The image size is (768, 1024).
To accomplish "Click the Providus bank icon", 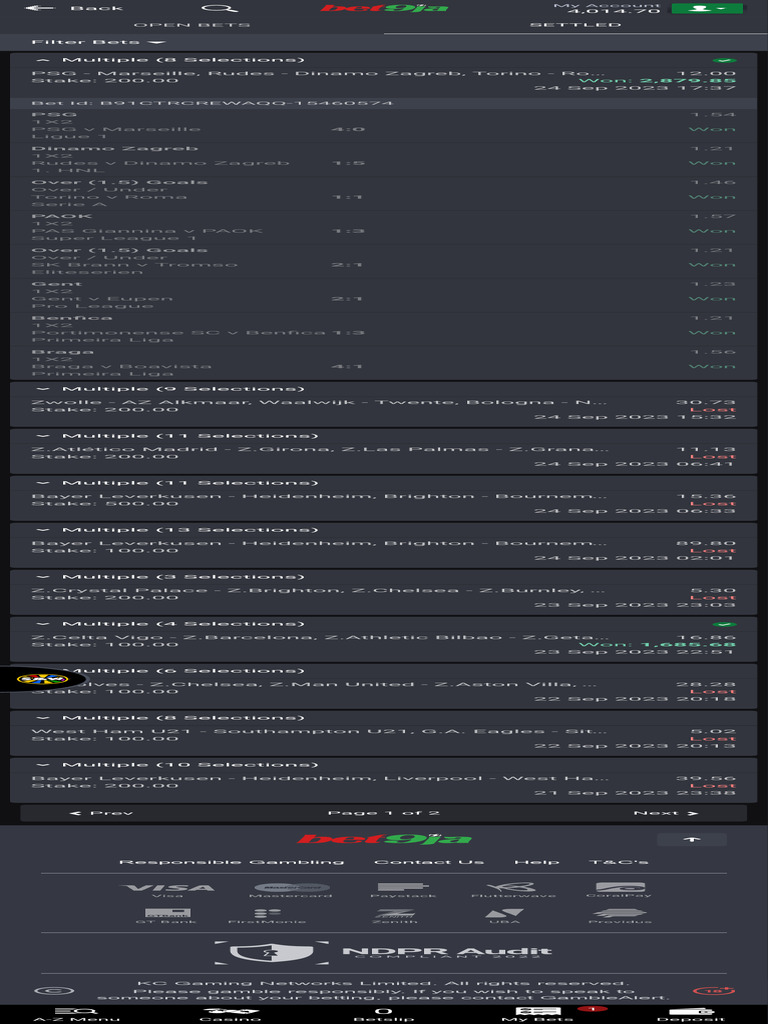I will (620, 916).
